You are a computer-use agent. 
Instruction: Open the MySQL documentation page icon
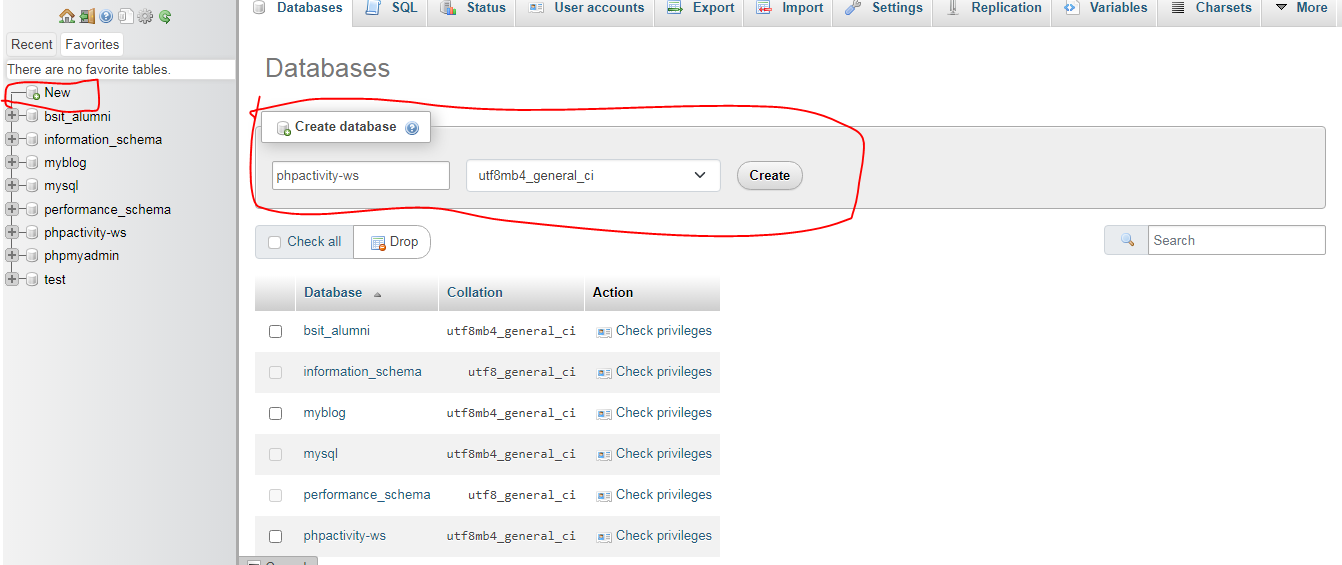tap(125, 16)
